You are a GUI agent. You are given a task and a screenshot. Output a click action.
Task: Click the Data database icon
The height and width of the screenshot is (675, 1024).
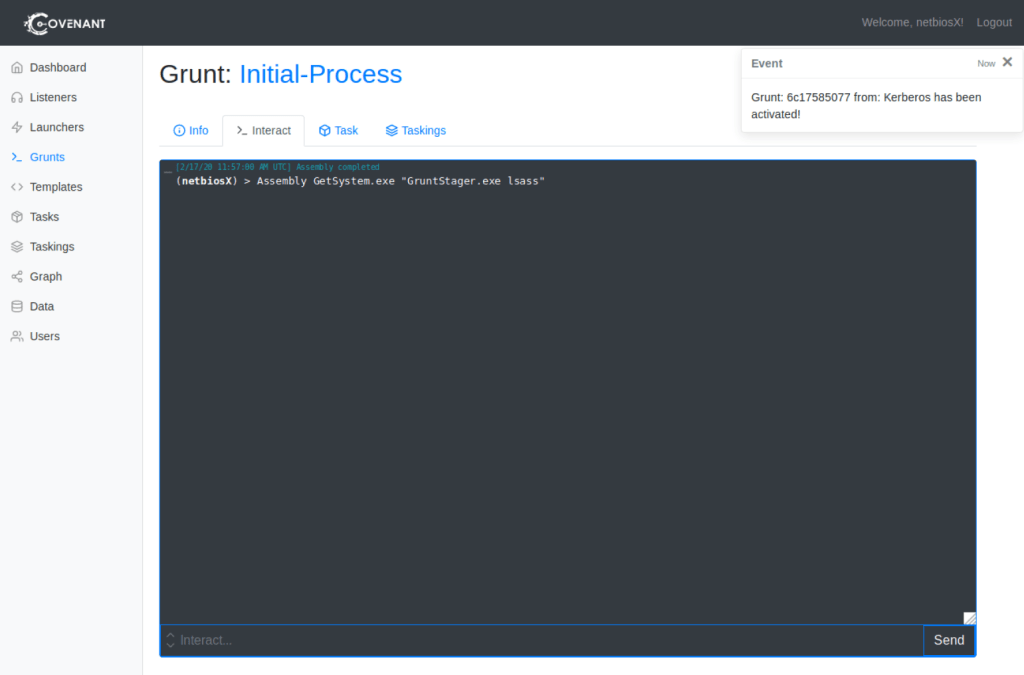tap(17, 307)
